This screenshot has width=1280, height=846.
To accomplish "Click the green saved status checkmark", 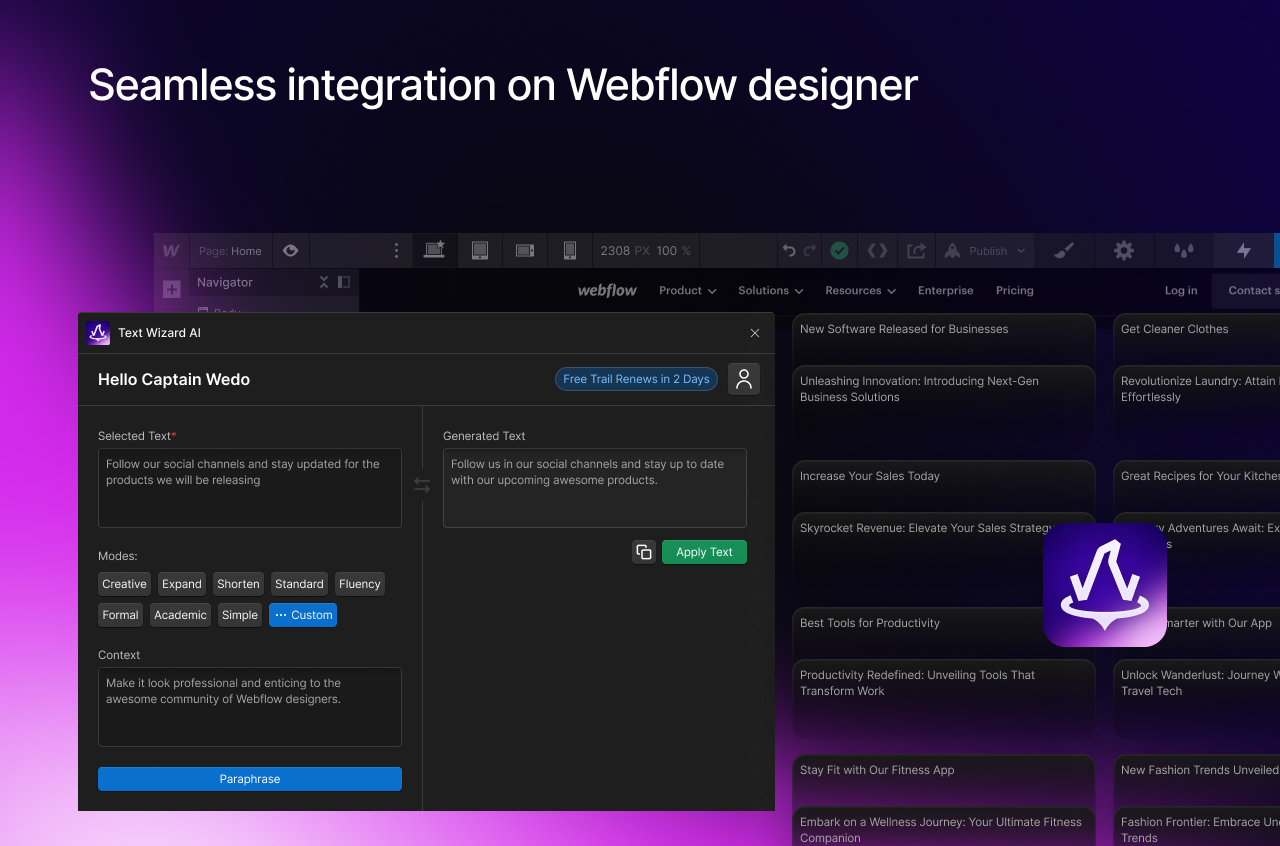I will (839, 250).
